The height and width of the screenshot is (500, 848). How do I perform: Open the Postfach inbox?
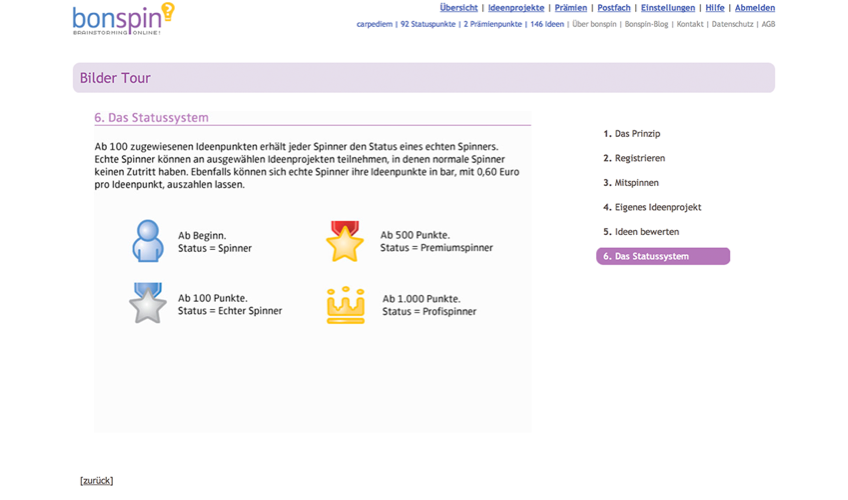(613, 8)
